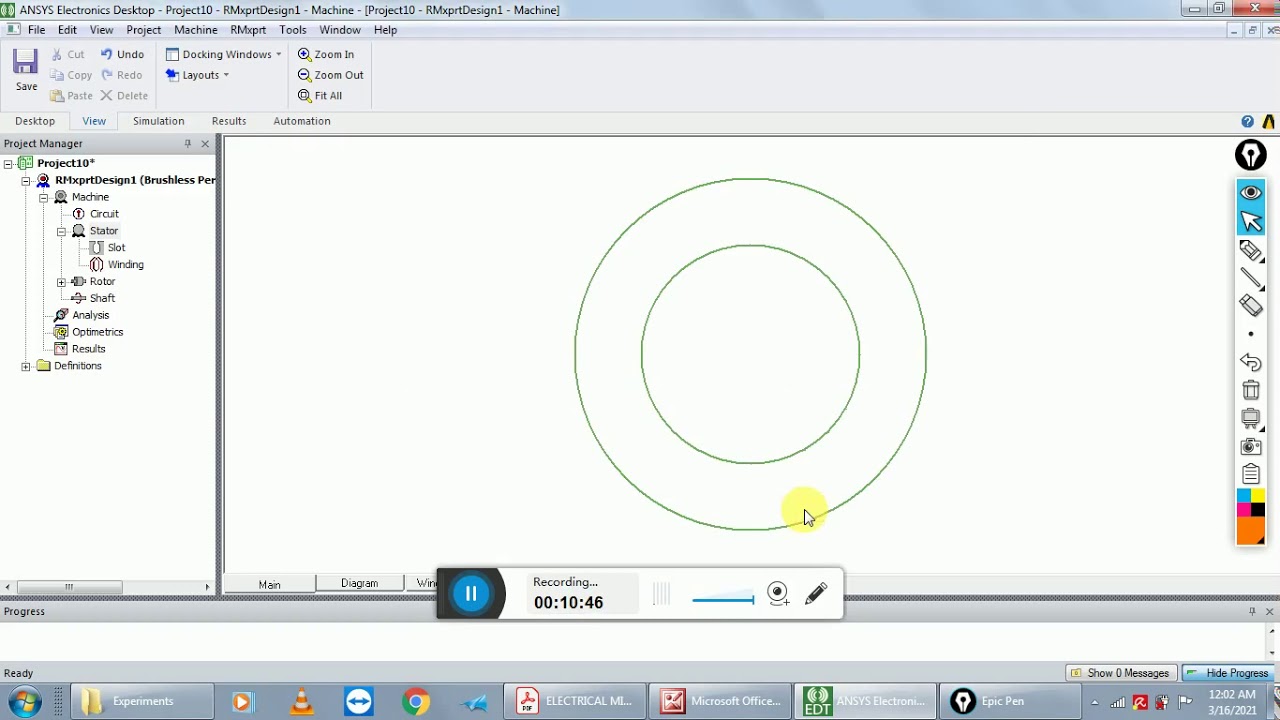The image size is (1280, 720).
Task: Click the Epic Pen logo button
Action: click(x=1251, y=155)
